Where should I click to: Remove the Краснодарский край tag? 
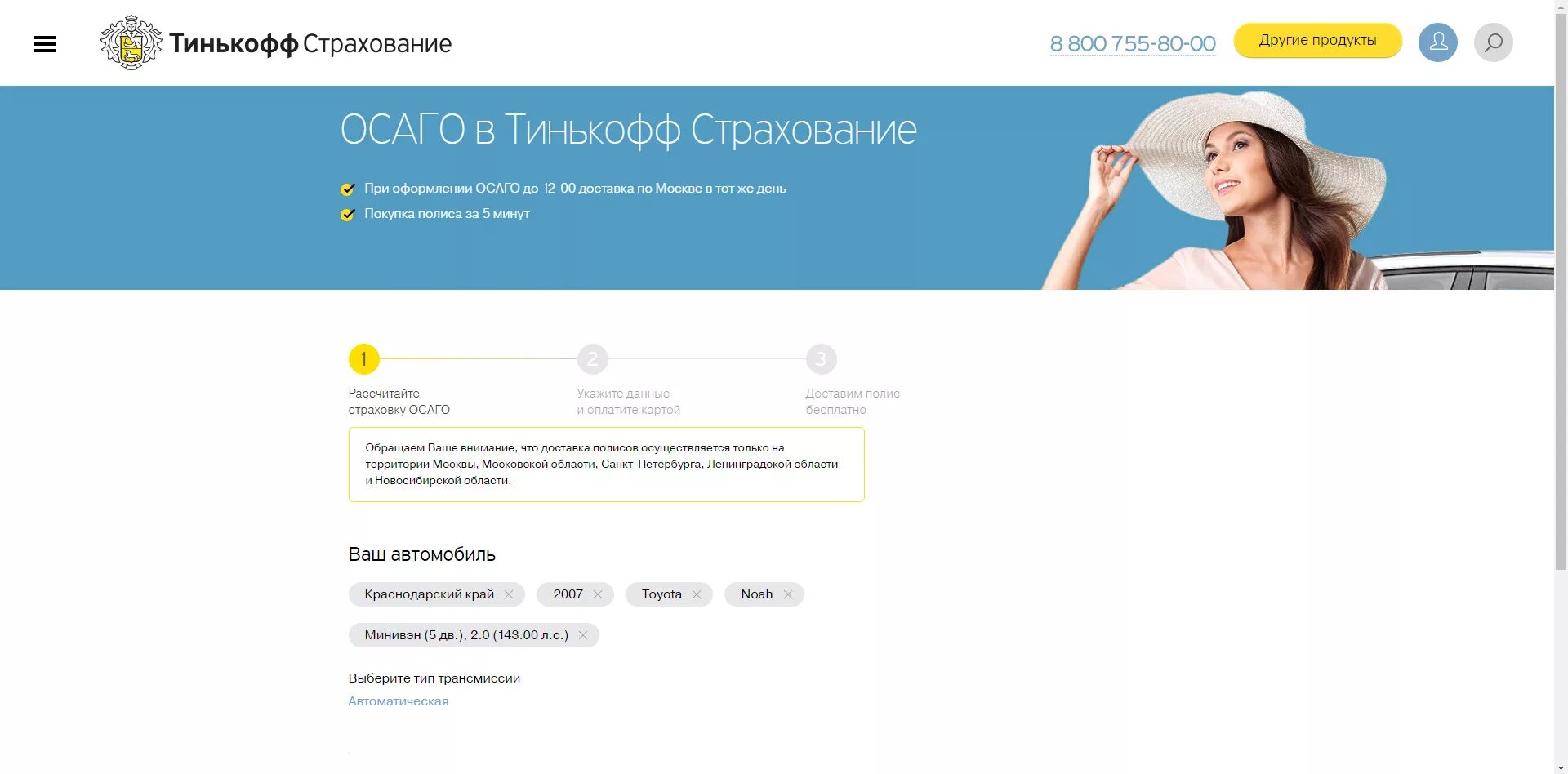pos(509,594)
